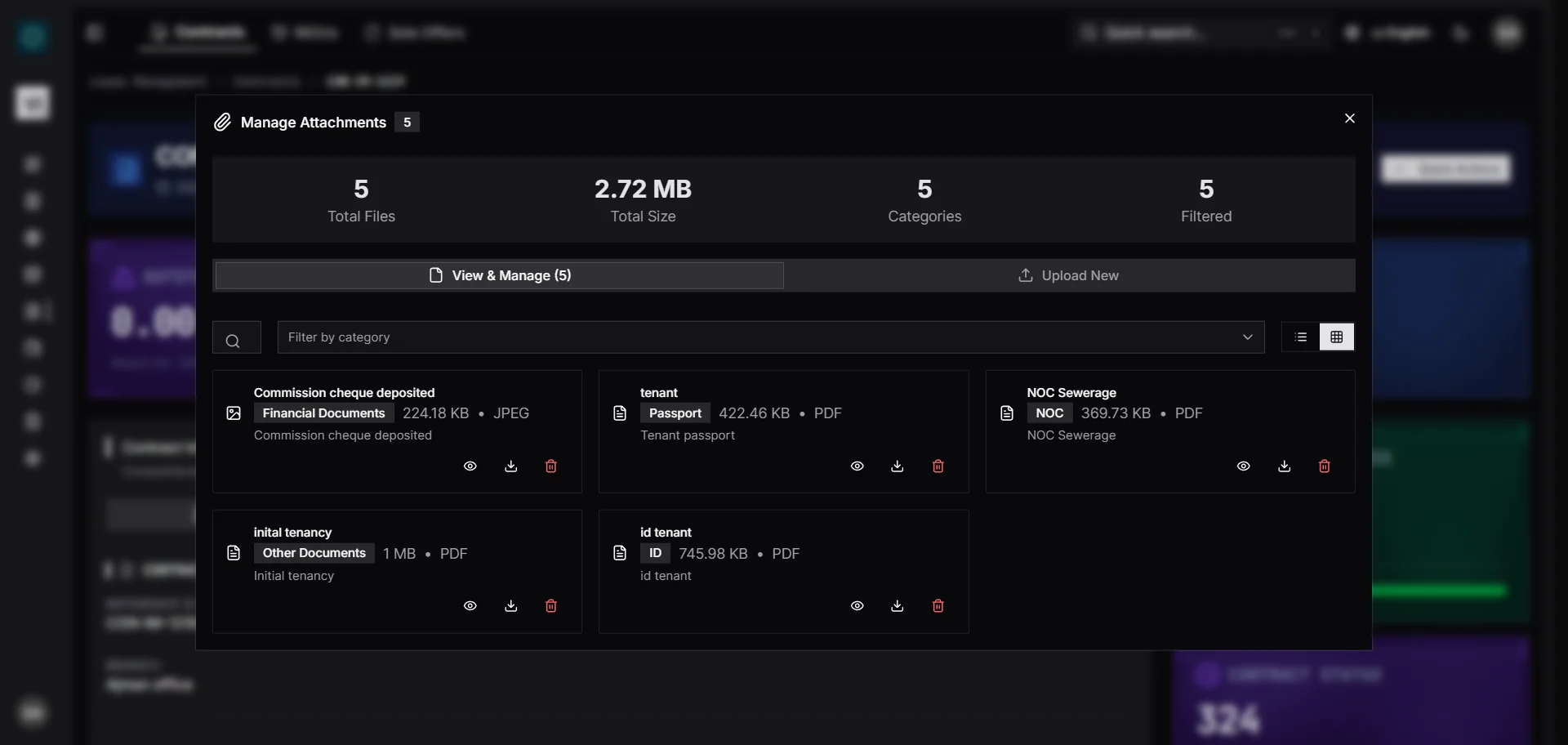Viewport: 1568px width, 745px height.
Task: Open the user avatar menu at top right
Action: pos(1507,33)
